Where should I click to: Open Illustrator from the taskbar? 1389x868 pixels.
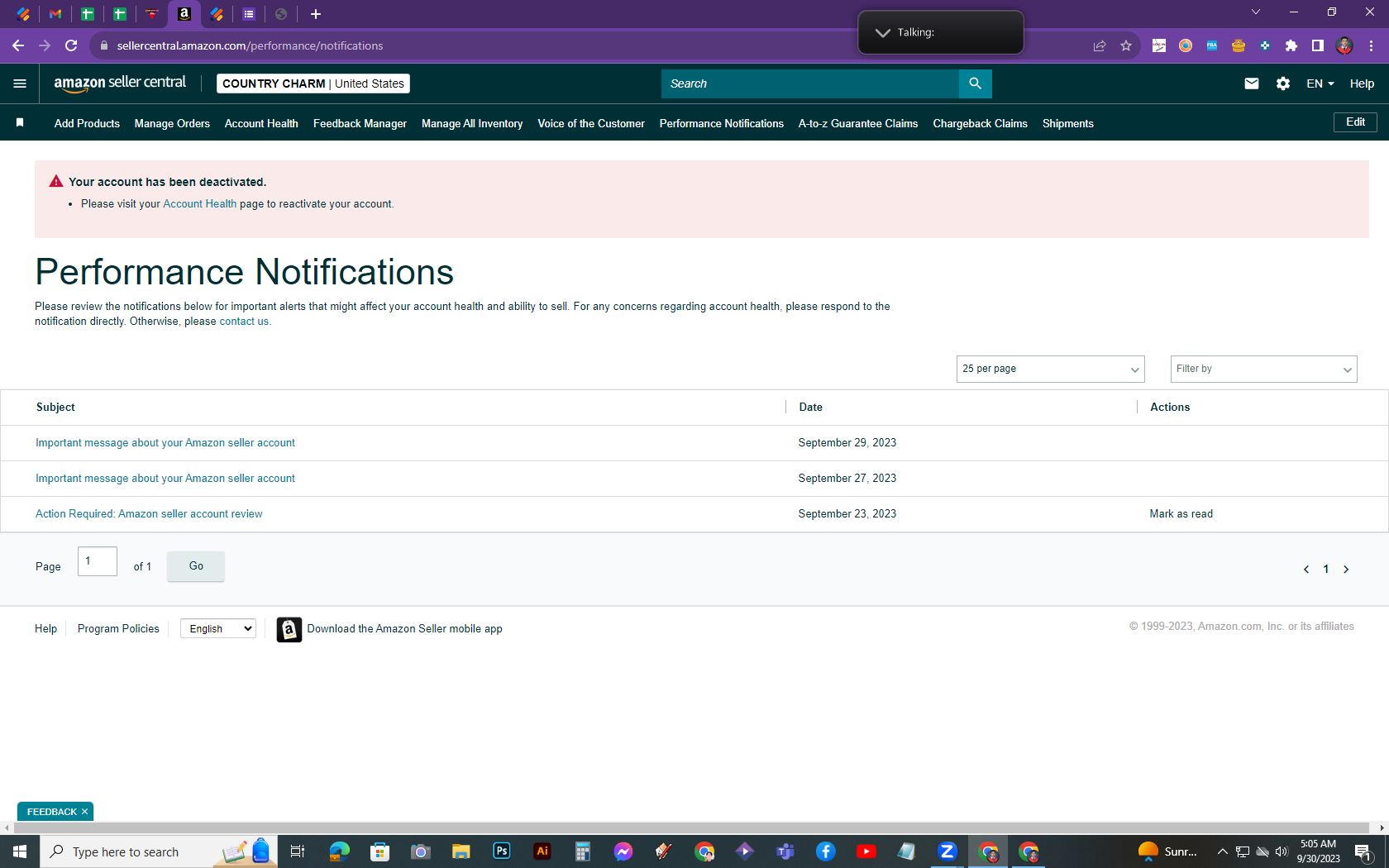[542, 851]
